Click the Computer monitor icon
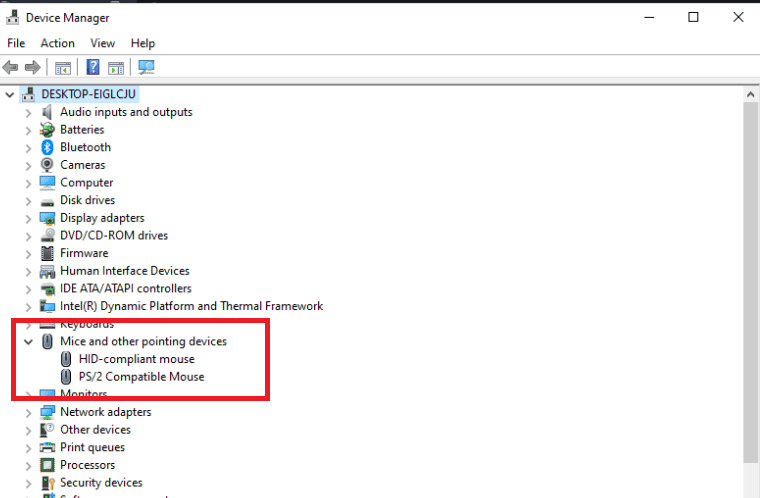The image size is (760, 498). pyautogui.click(x=47, y=182)
